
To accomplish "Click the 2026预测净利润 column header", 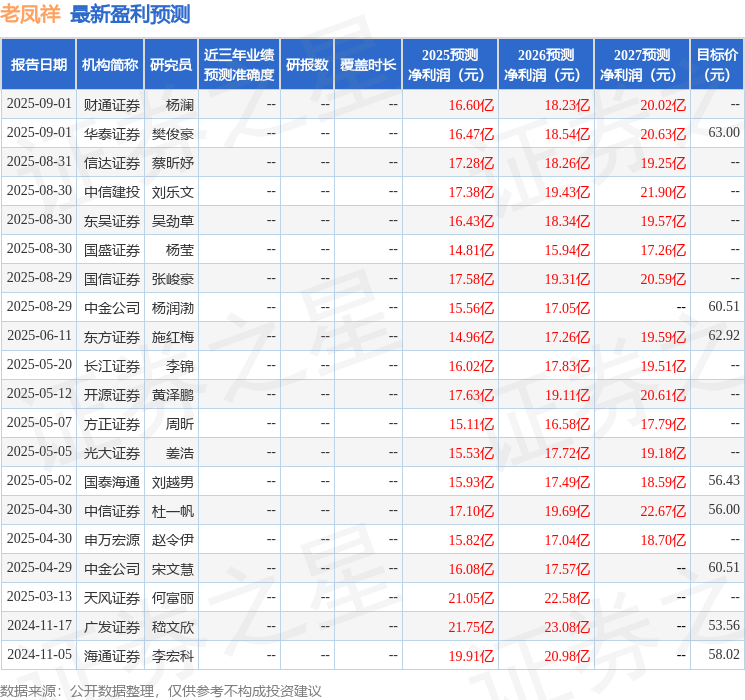I will point(545,65).
